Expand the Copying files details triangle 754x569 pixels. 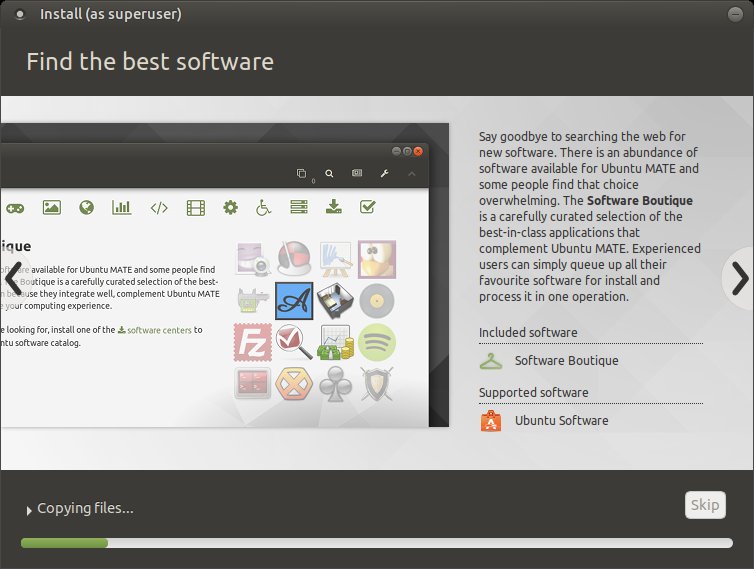click(29, 510)
